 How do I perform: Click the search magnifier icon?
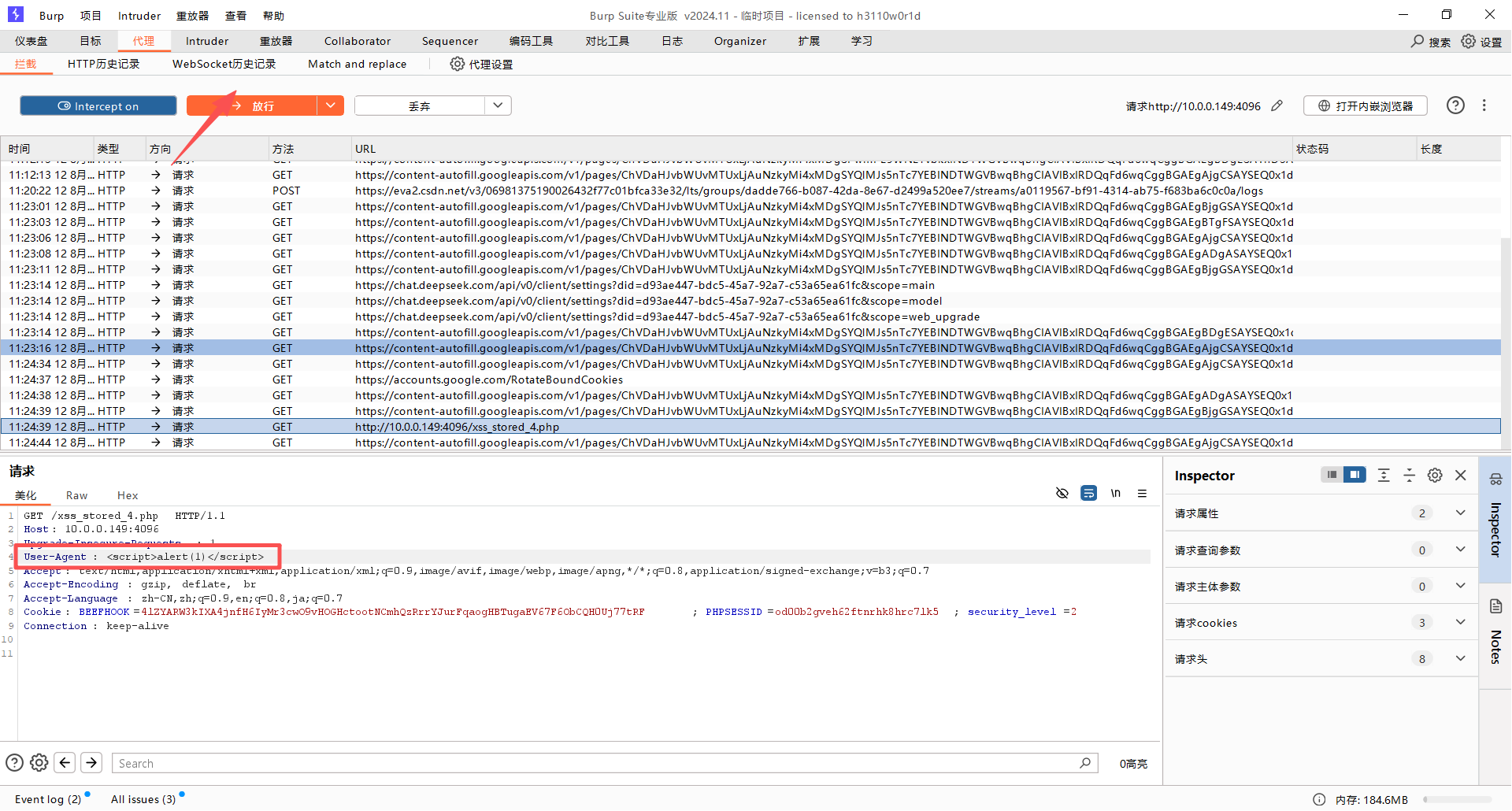pos(1417,41)
